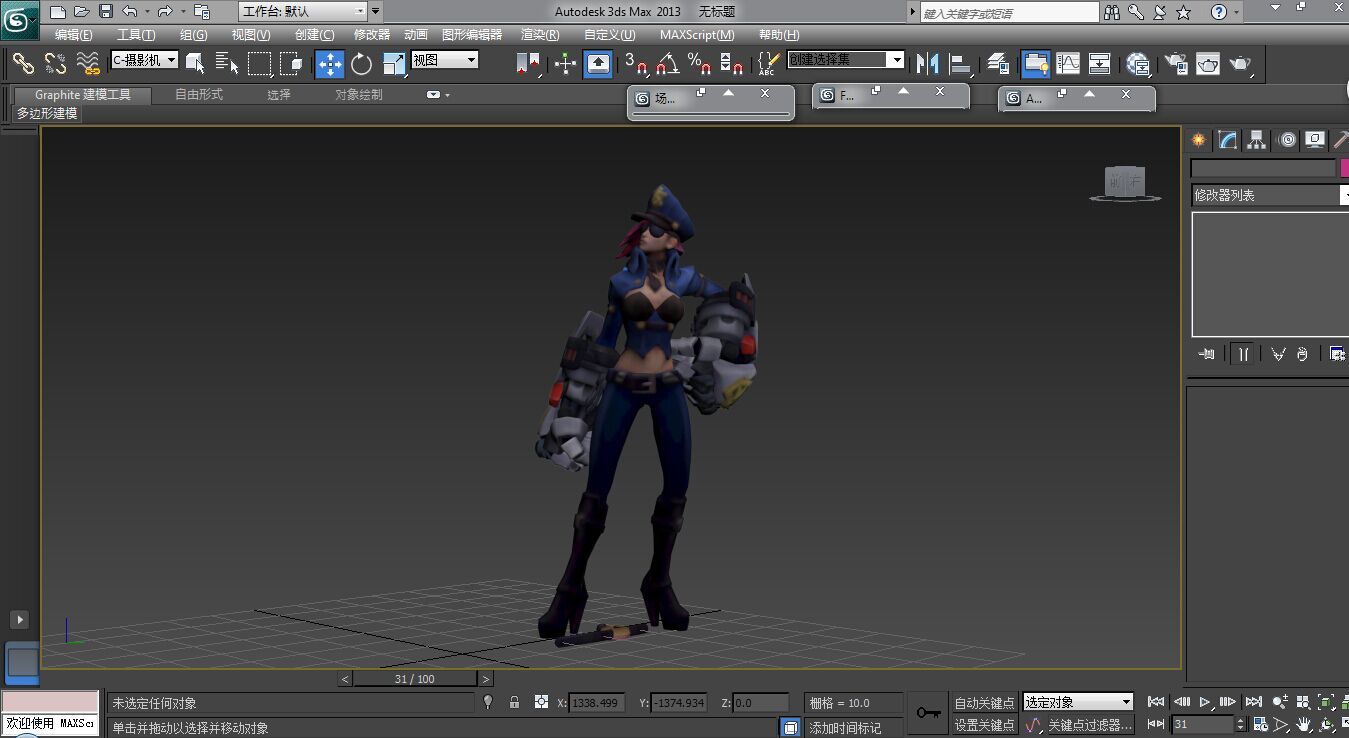Viewport: 1349px width, 738px height.
Task: Click the X coordinate field 1338.499
Action: 597,703
